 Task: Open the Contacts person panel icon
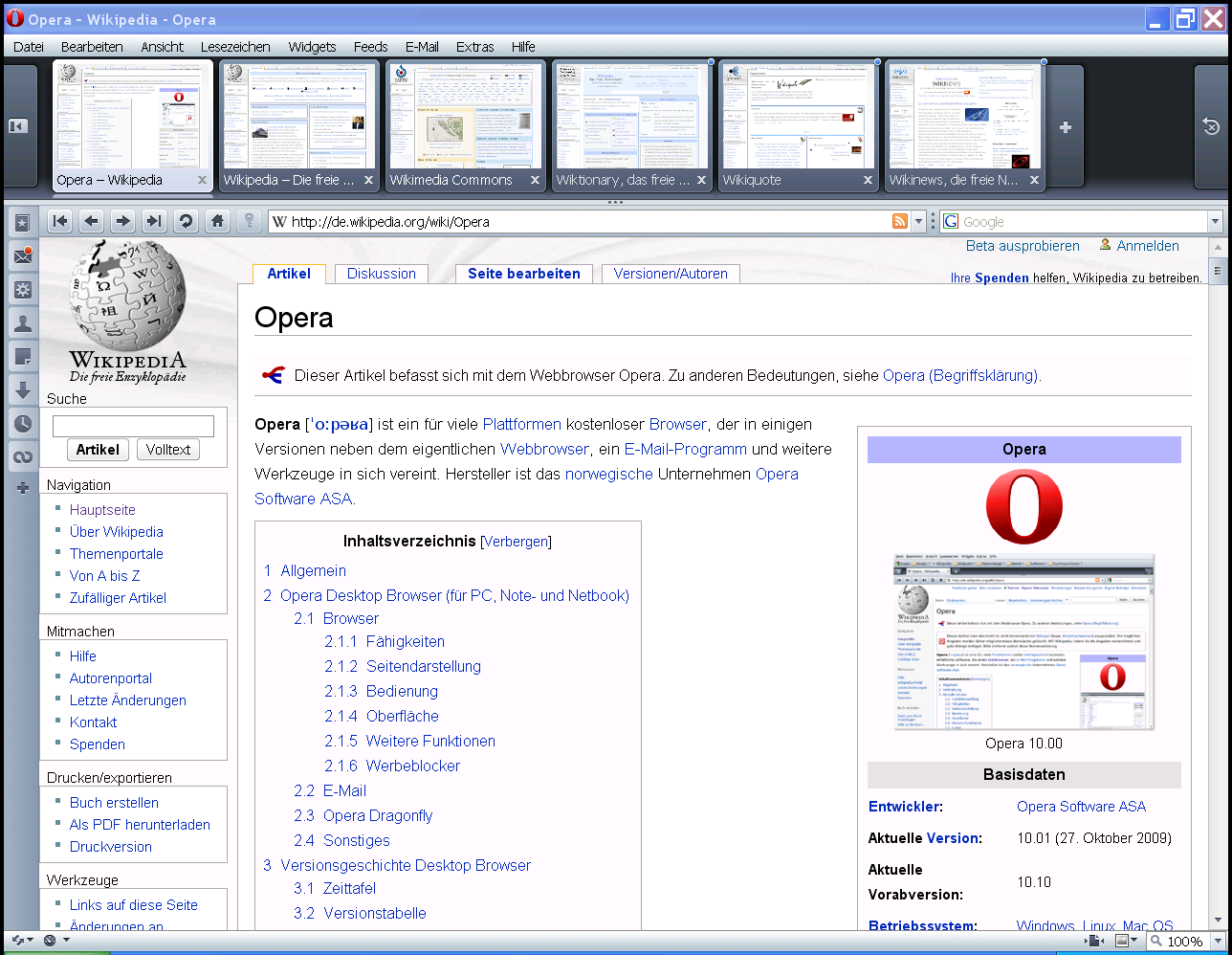click(21, 323)
